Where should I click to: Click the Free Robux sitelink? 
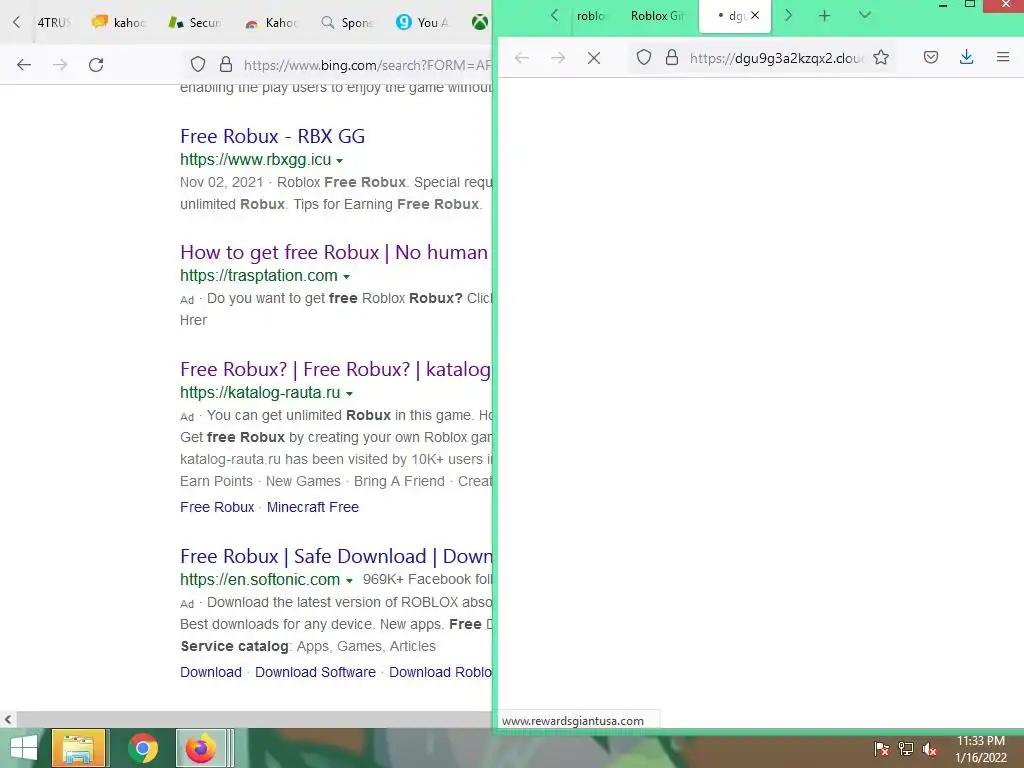pyautogui.click(x=217, y=507)
